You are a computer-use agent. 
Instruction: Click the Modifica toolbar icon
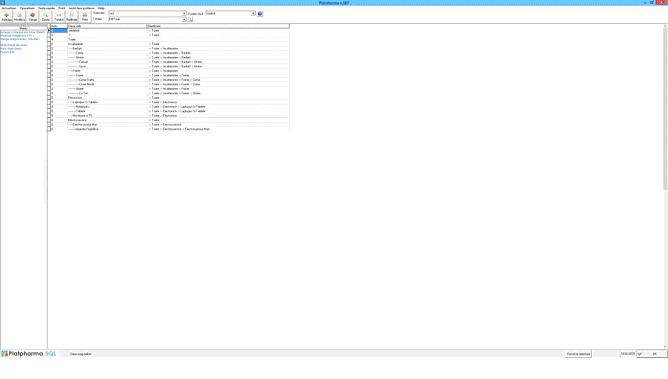[x=19, y=17]
